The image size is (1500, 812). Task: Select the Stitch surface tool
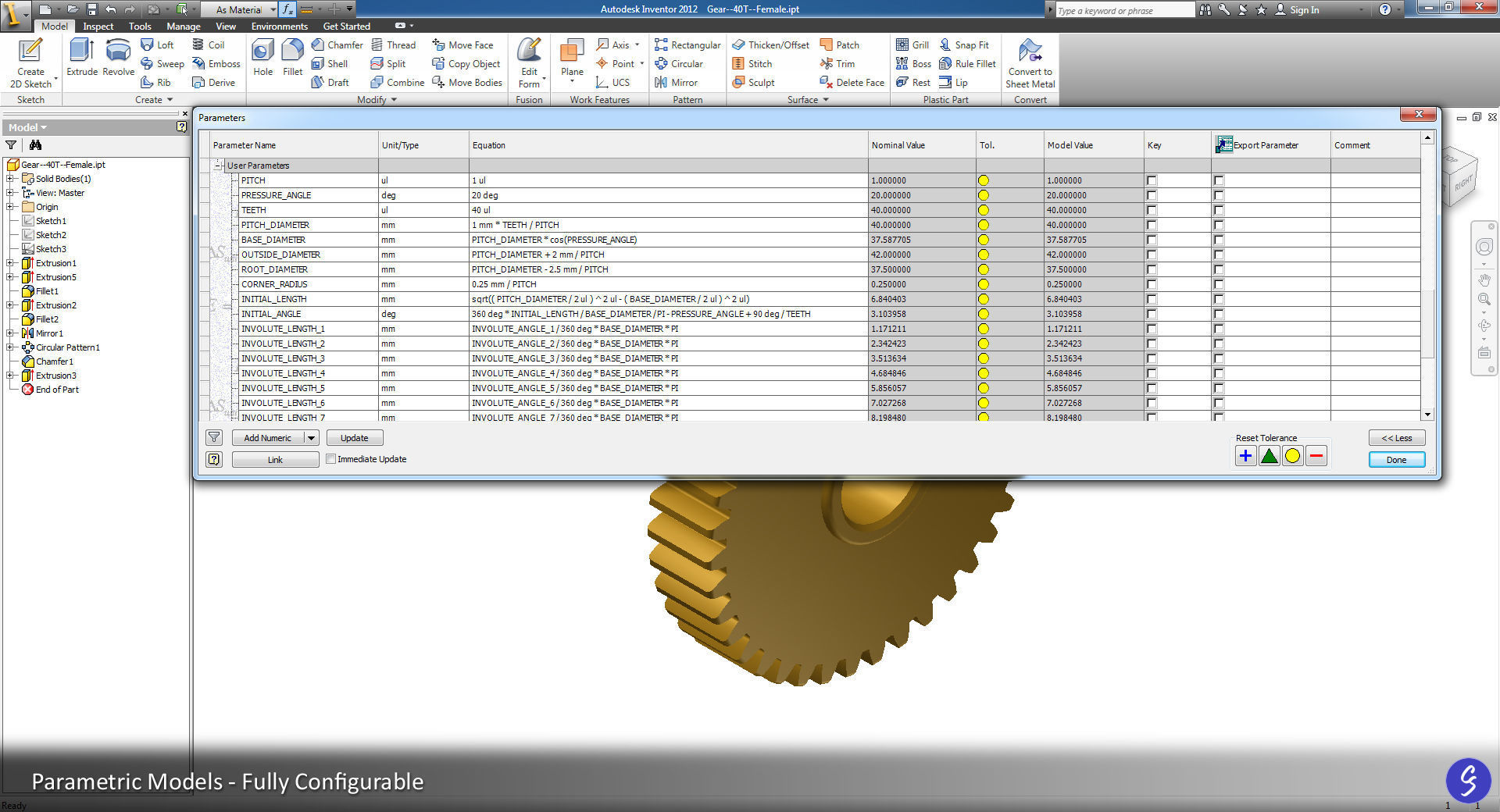[x=752, y=64]
